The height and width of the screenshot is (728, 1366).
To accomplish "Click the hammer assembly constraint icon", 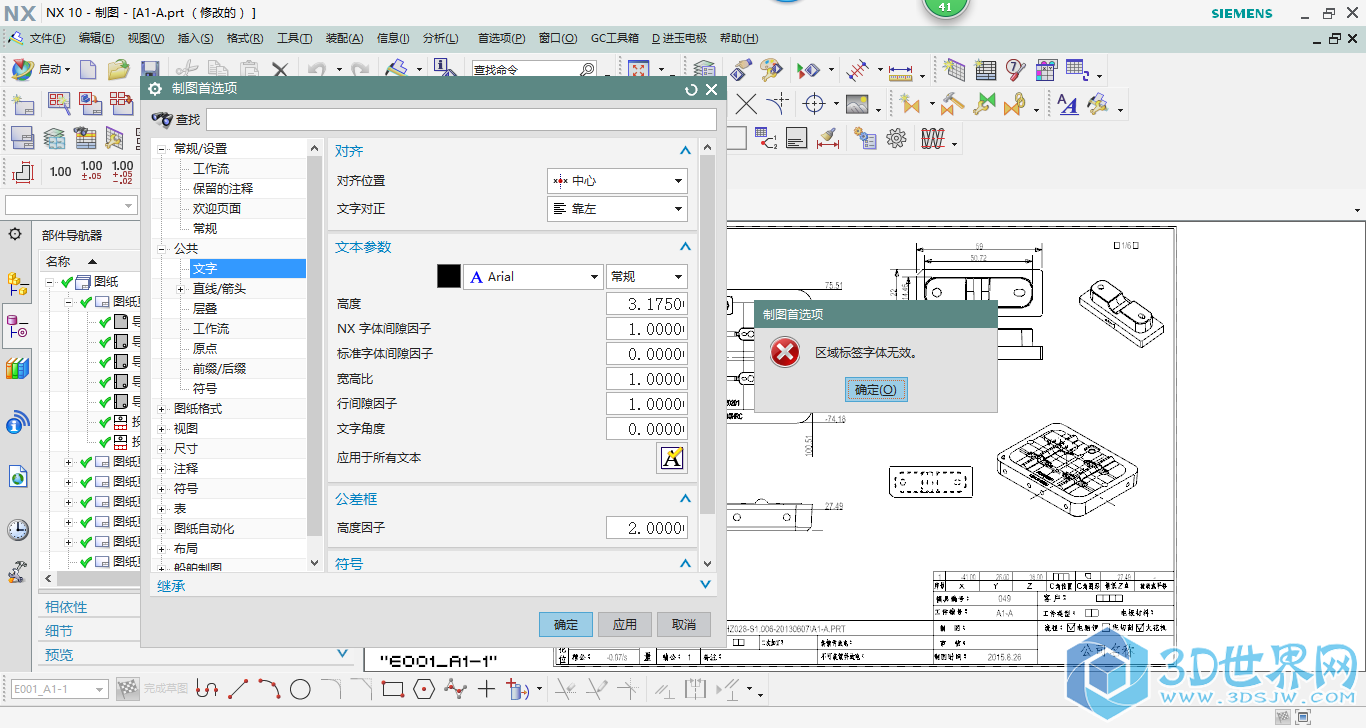I will click(x=952, y=104).
